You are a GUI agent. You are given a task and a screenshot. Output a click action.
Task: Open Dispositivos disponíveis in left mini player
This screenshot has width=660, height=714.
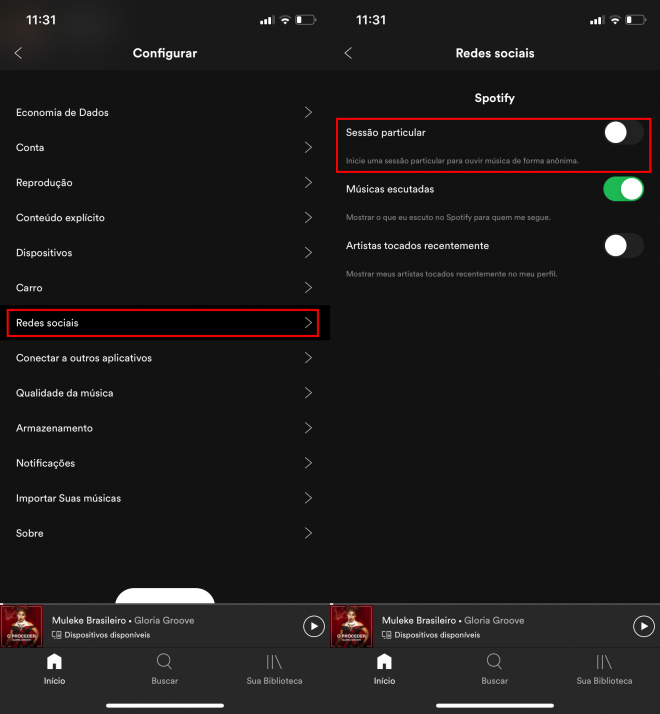coord(101,635)
